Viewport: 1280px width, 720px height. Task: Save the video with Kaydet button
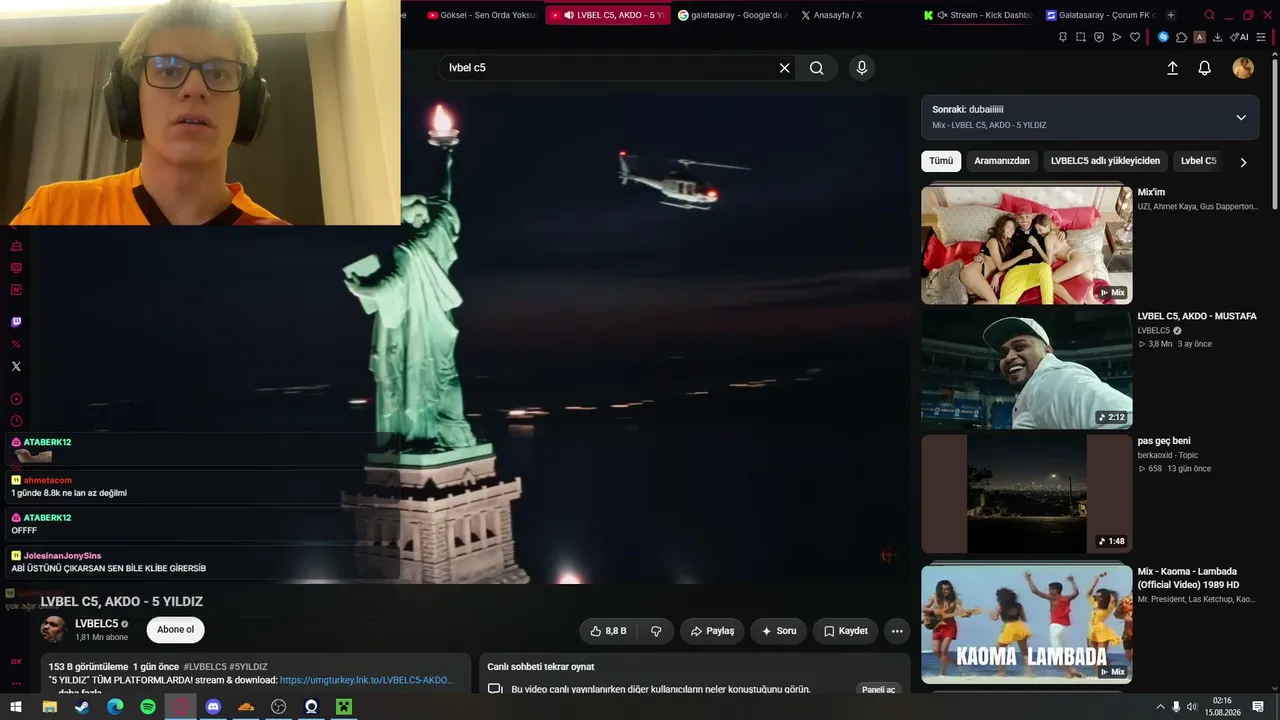click(846, 631)
